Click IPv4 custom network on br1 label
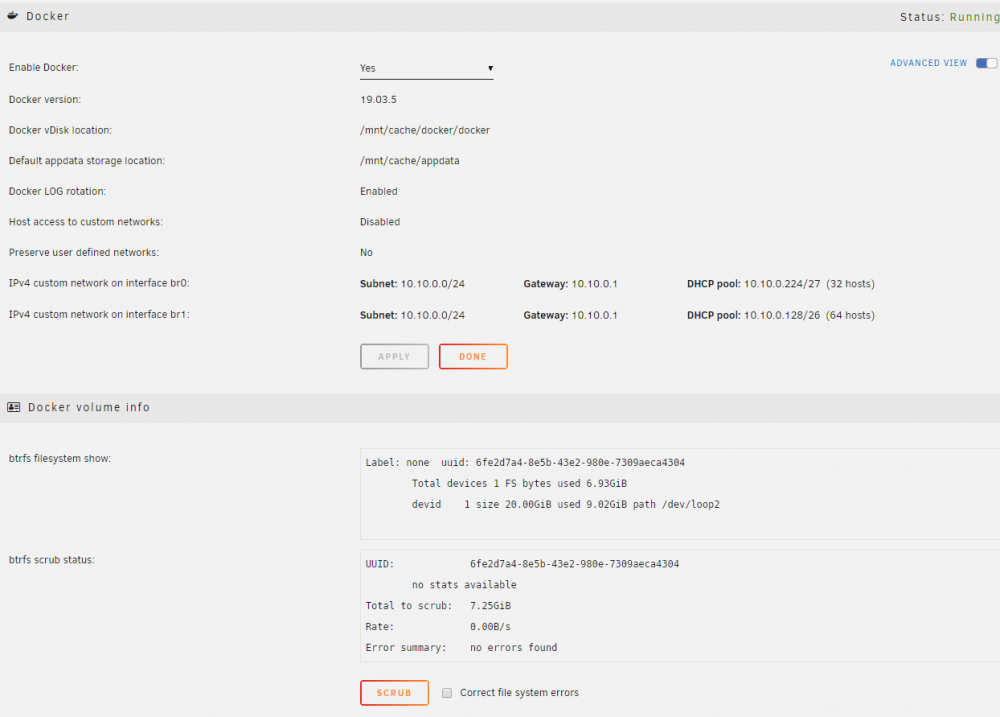Screen dimensions: 1000x717 click(x=99, y=314)
